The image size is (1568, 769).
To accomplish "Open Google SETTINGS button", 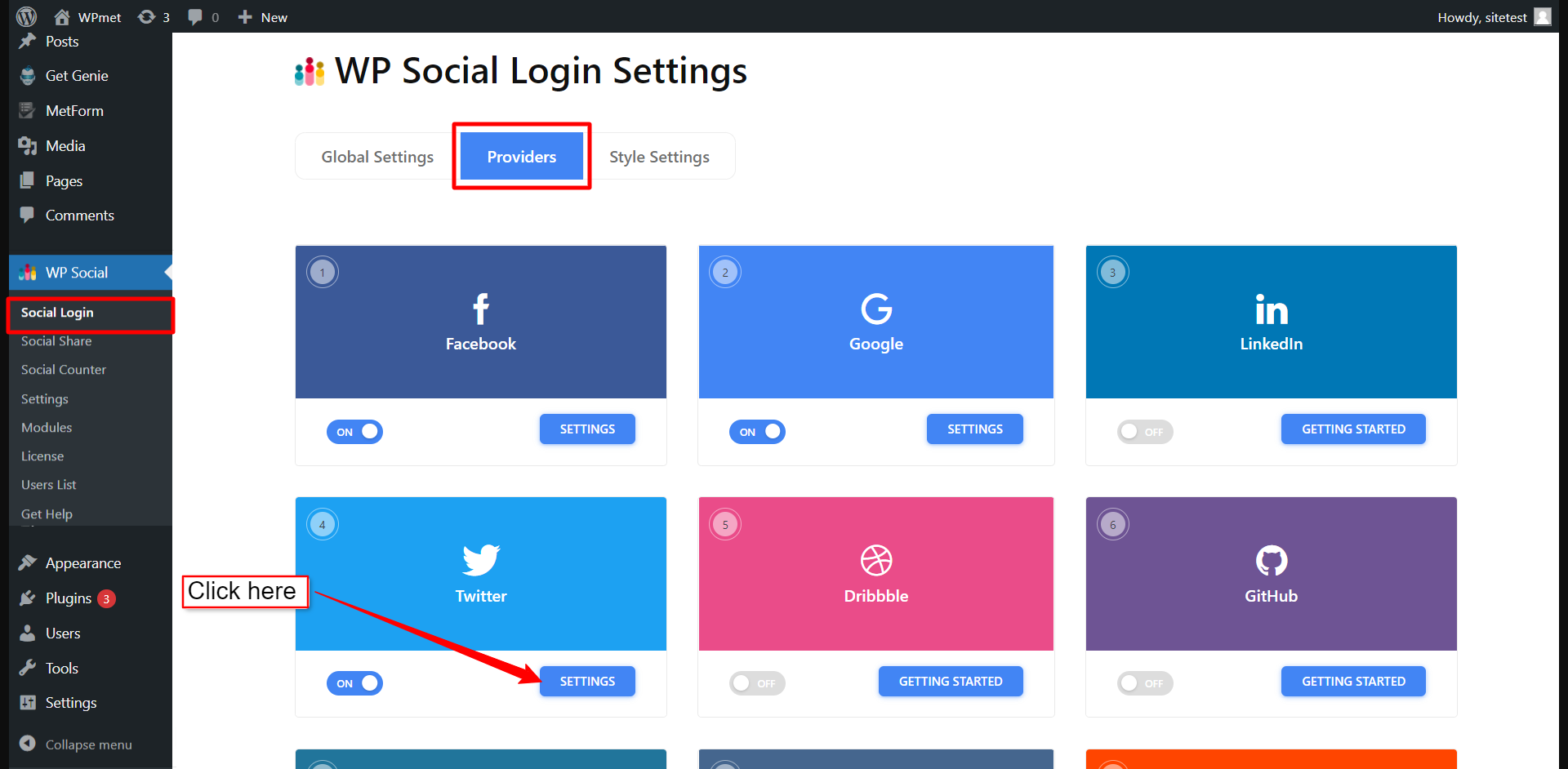I will (975, 429).
